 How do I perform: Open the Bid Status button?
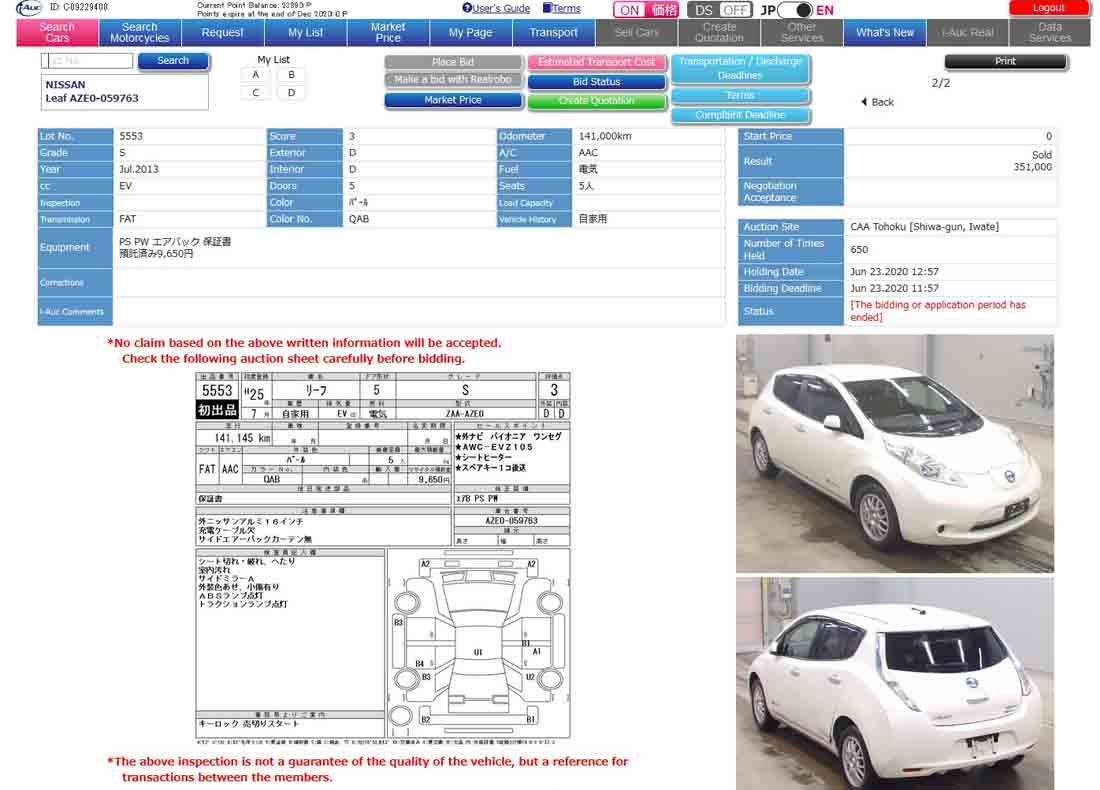596,82
